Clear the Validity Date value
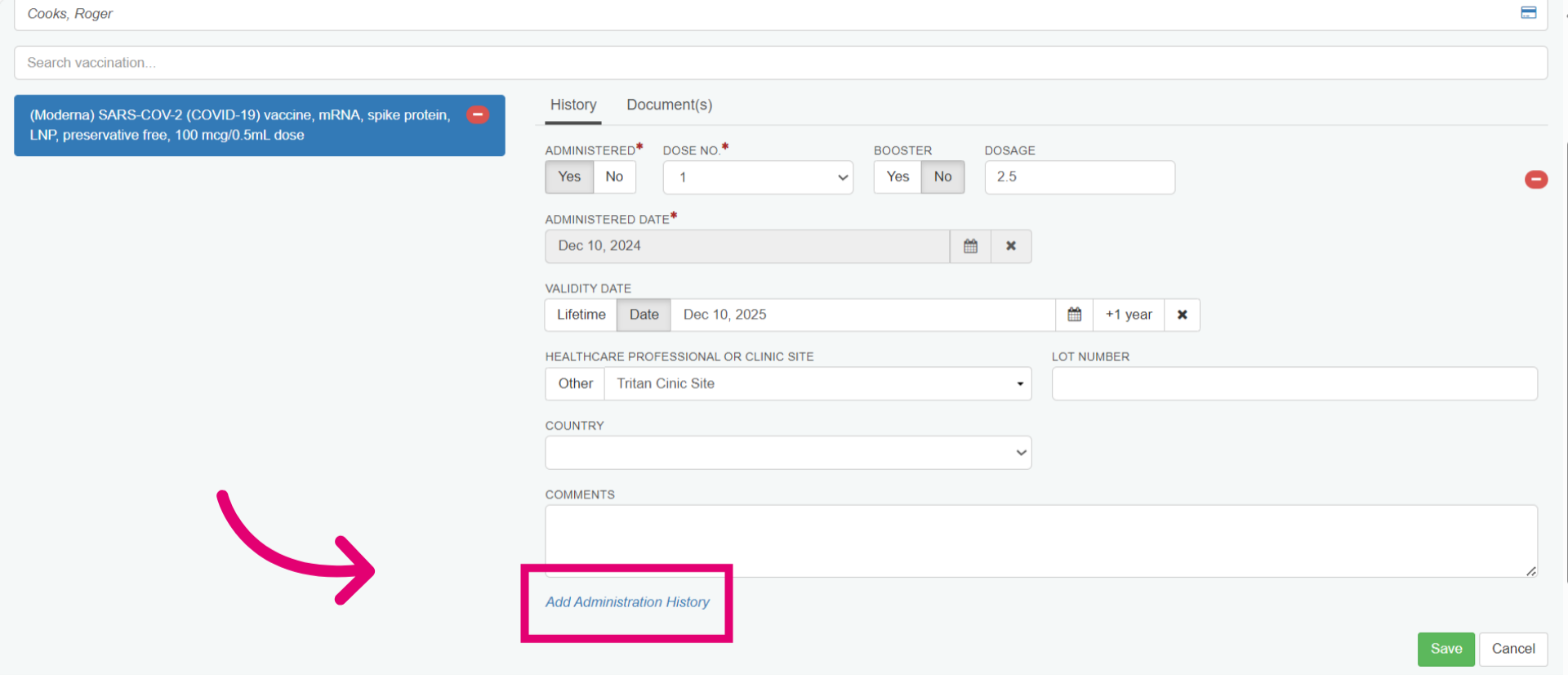This screenshot has width=1568, height=675. (1182, 315)
